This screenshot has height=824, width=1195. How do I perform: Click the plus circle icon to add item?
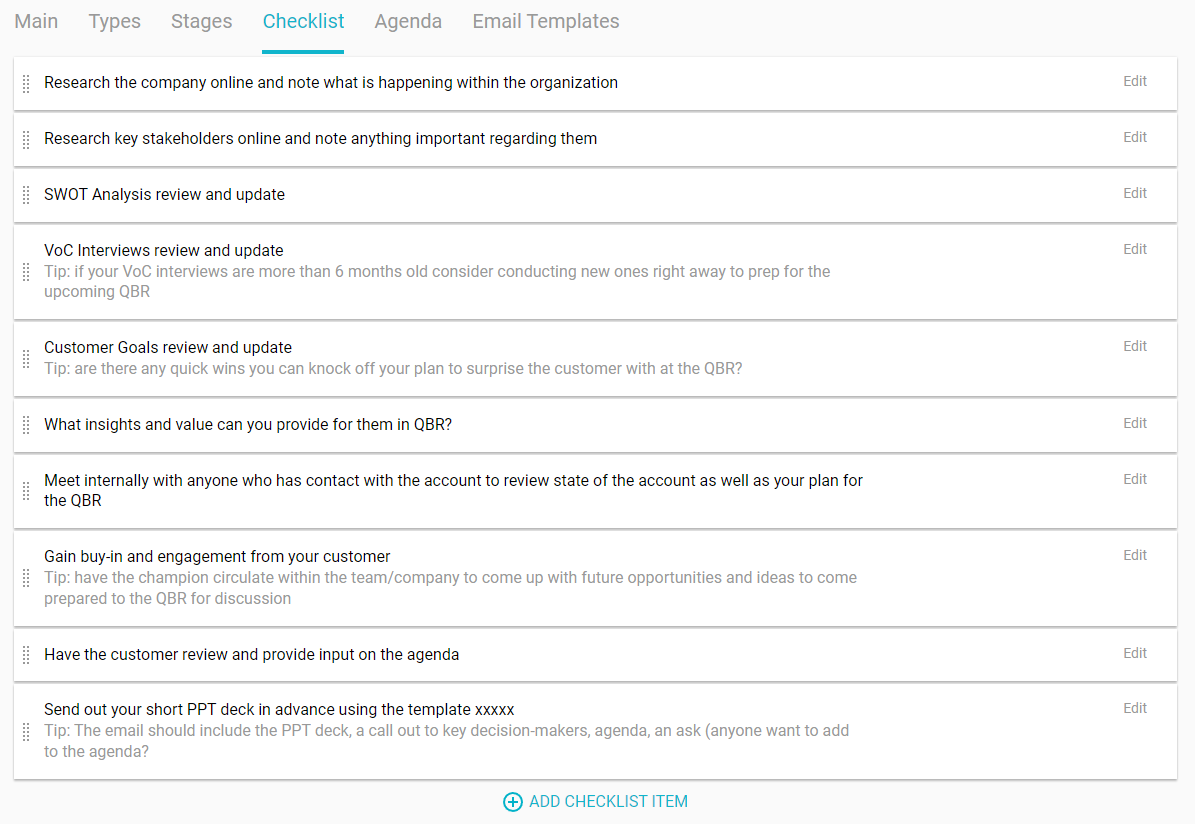[x=512, y=802]
